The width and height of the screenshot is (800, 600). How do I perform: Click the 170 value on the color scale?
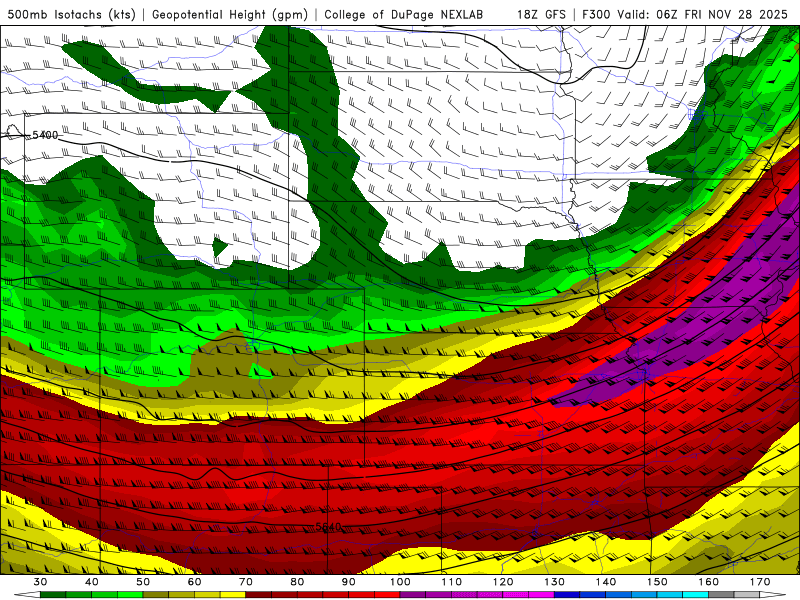760,582
